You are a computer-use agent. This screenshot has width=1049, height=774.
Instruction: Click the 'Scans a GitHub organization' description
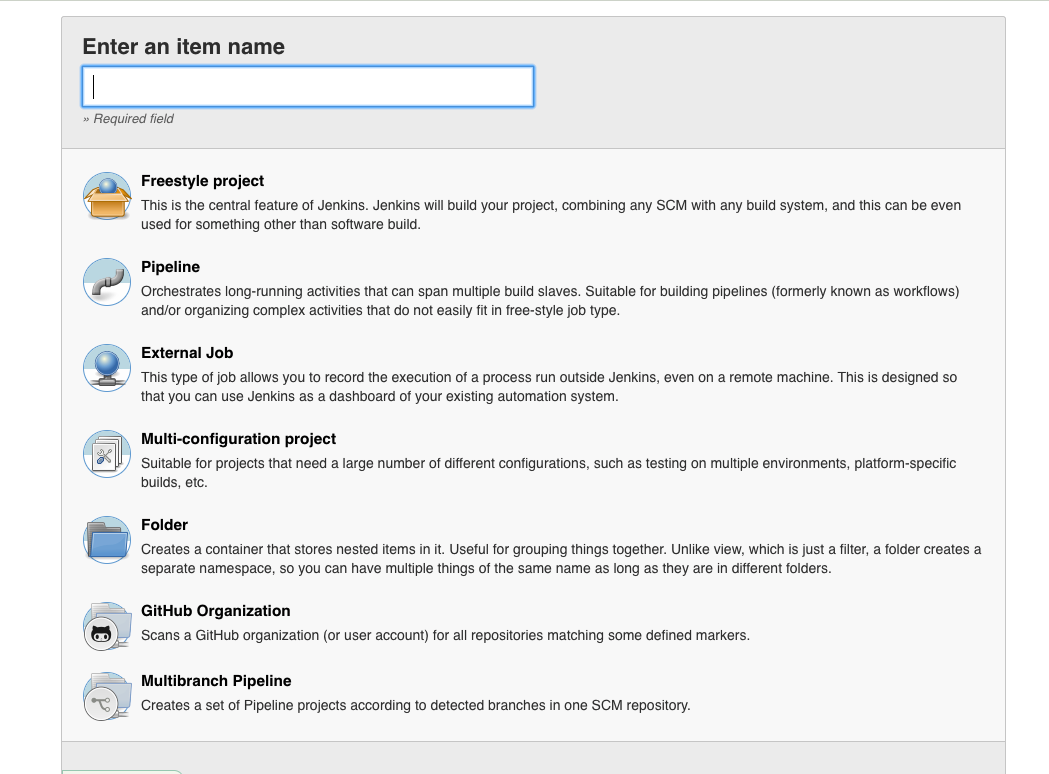(x=445, y=635)
